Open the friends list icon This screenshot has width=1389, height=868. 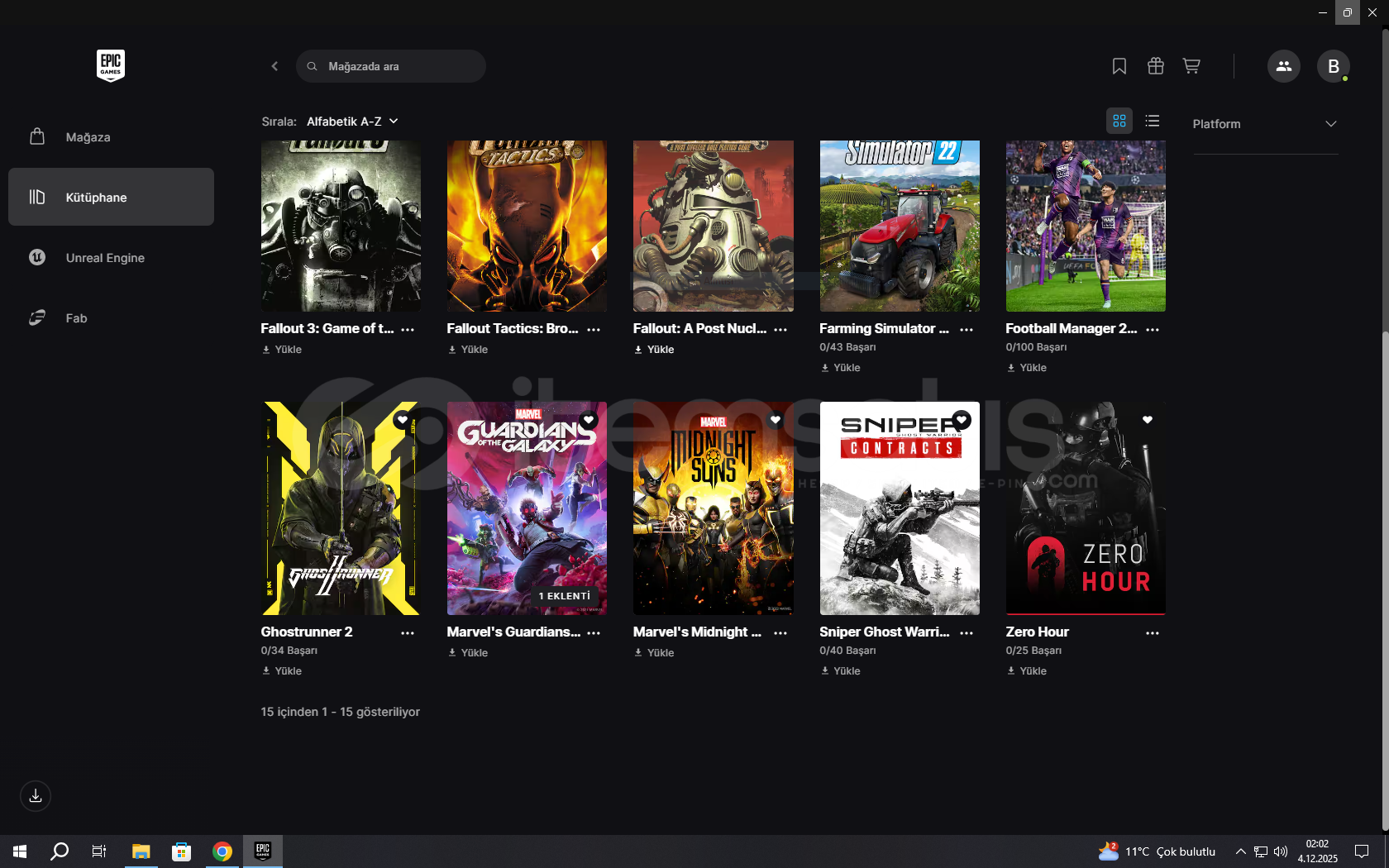click(1283, 66)
